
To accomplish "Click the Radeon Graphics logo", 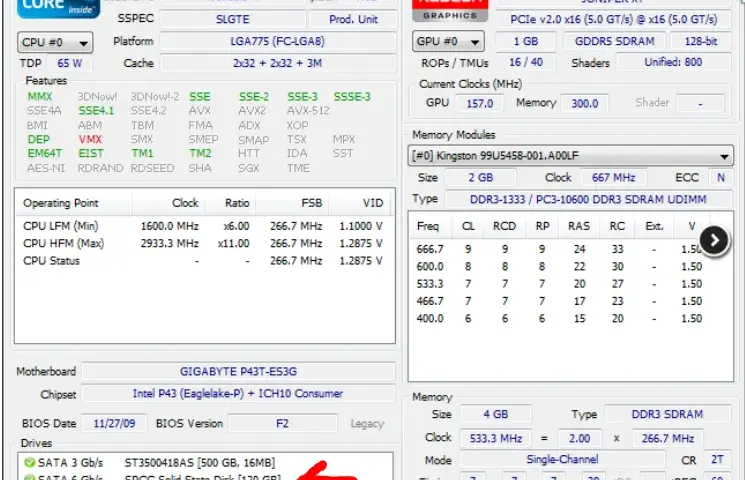I will coord(449,10).
